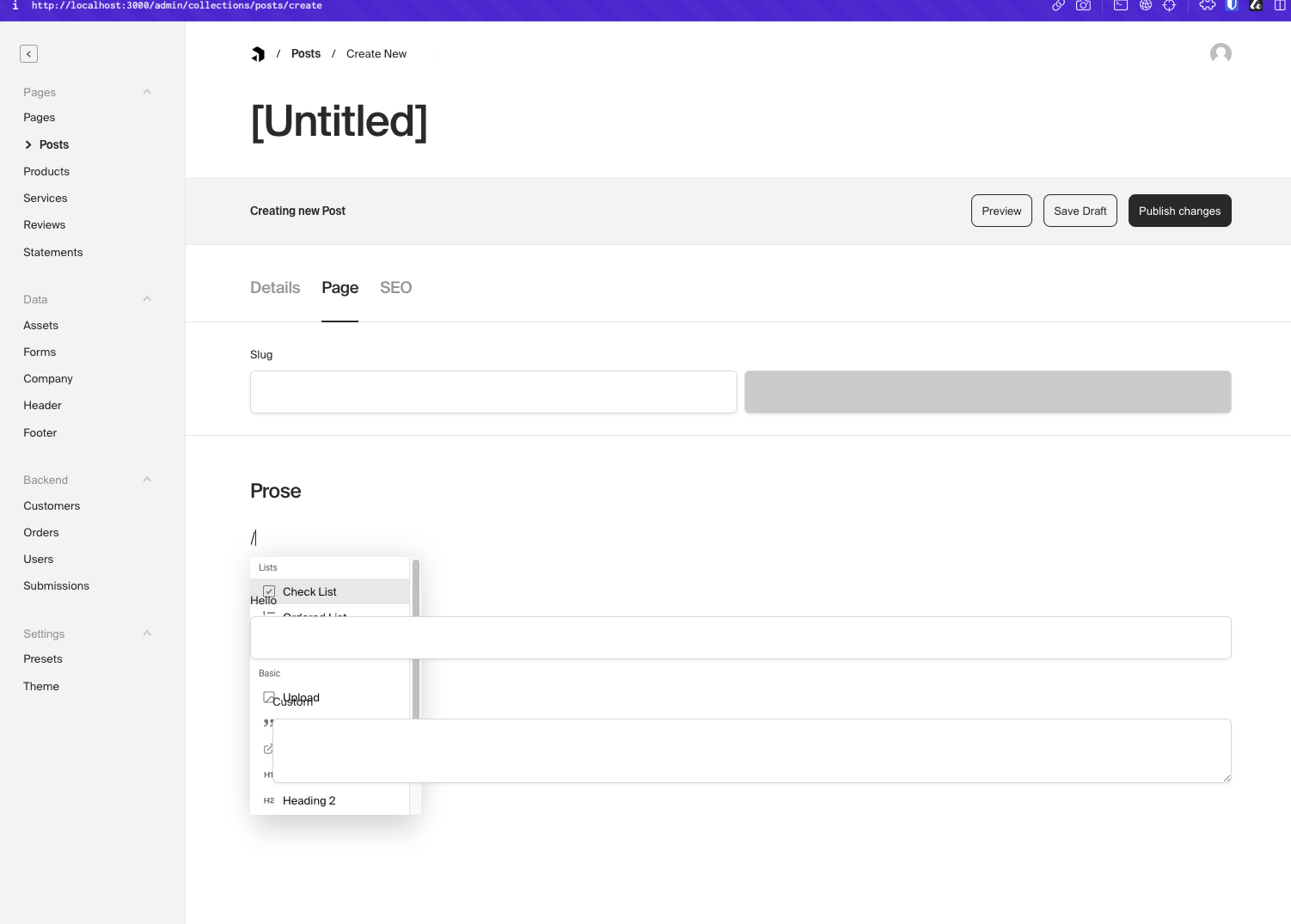Click the Publish changes button

click(x=1179, y=211)
